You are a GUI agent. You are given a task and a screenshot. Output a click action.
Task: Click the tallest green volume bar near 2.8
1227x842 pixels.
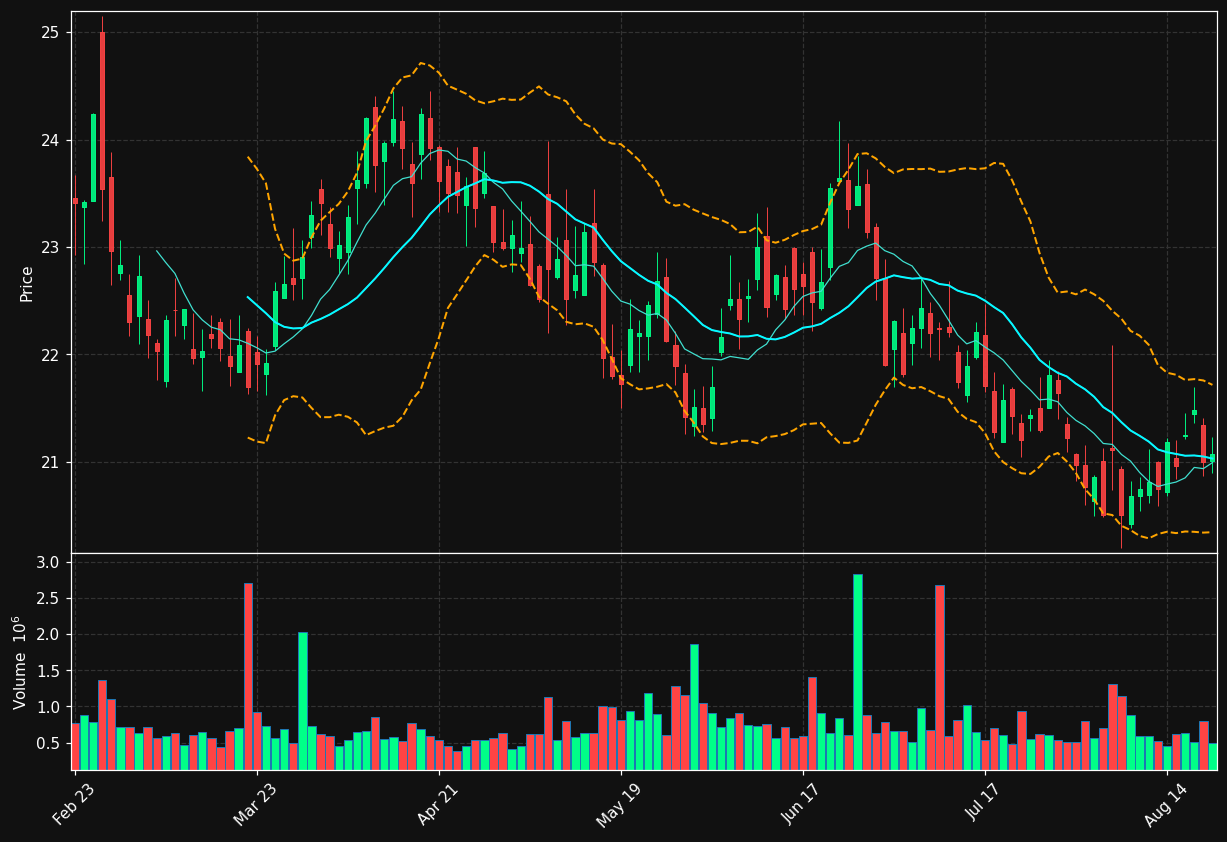pos(858,672)
